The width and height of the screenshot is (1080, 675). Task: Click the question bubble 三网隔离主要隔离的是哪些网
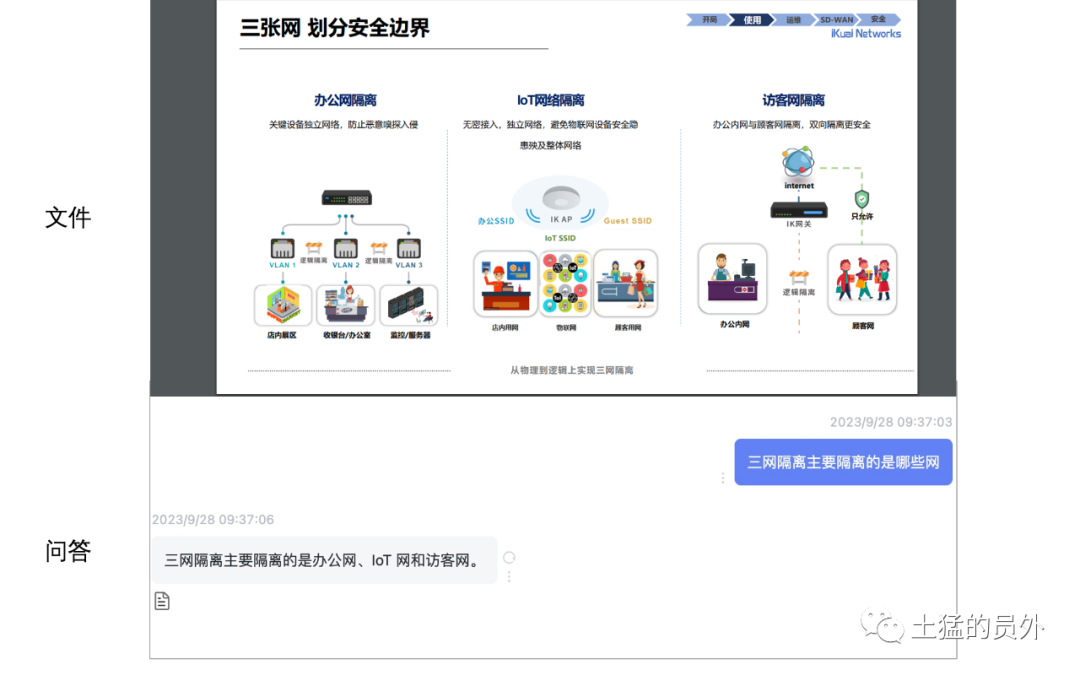[x=843, y=462]
